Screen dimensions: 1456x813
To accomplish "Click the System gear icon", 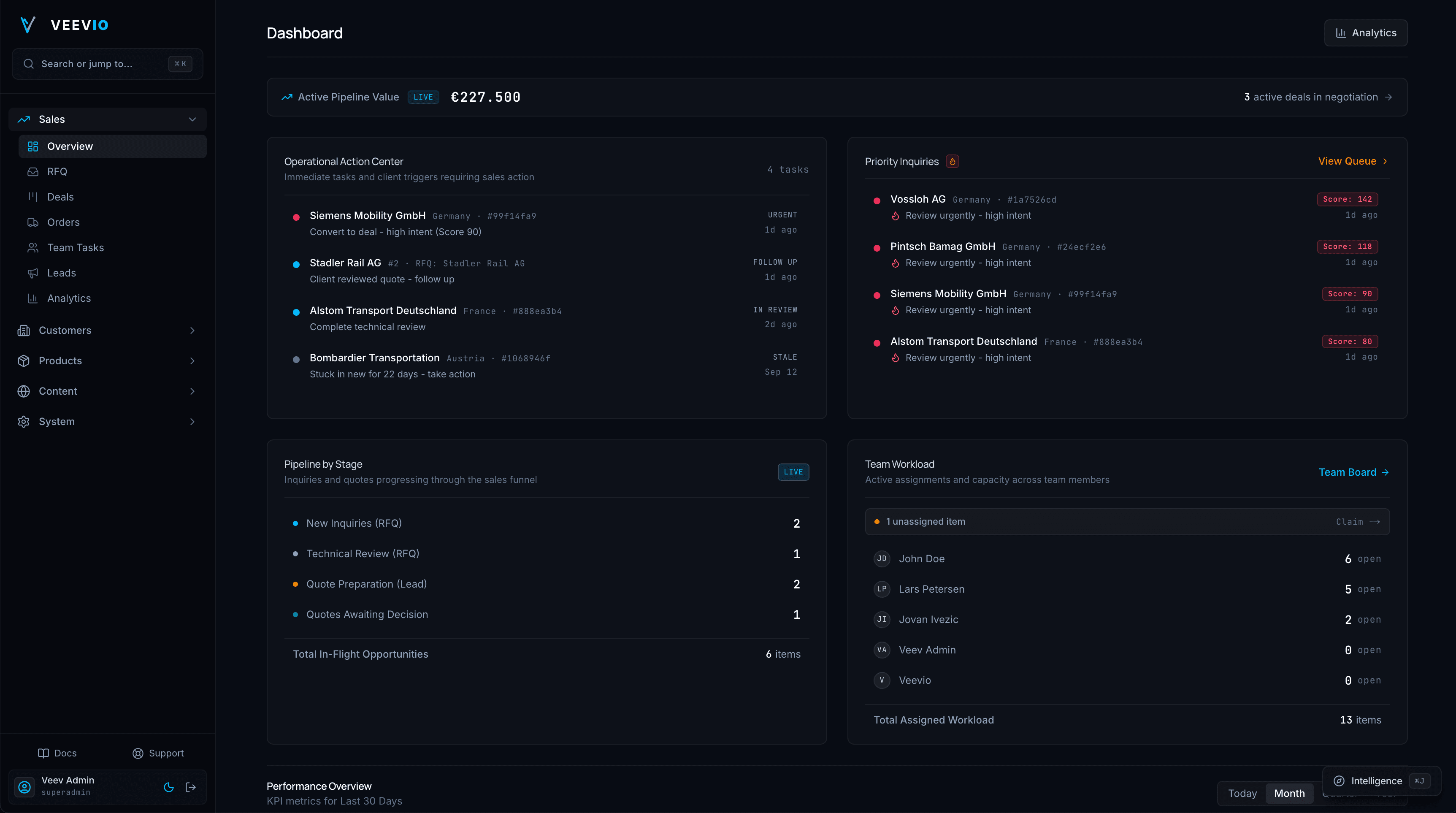I will 24,422.
